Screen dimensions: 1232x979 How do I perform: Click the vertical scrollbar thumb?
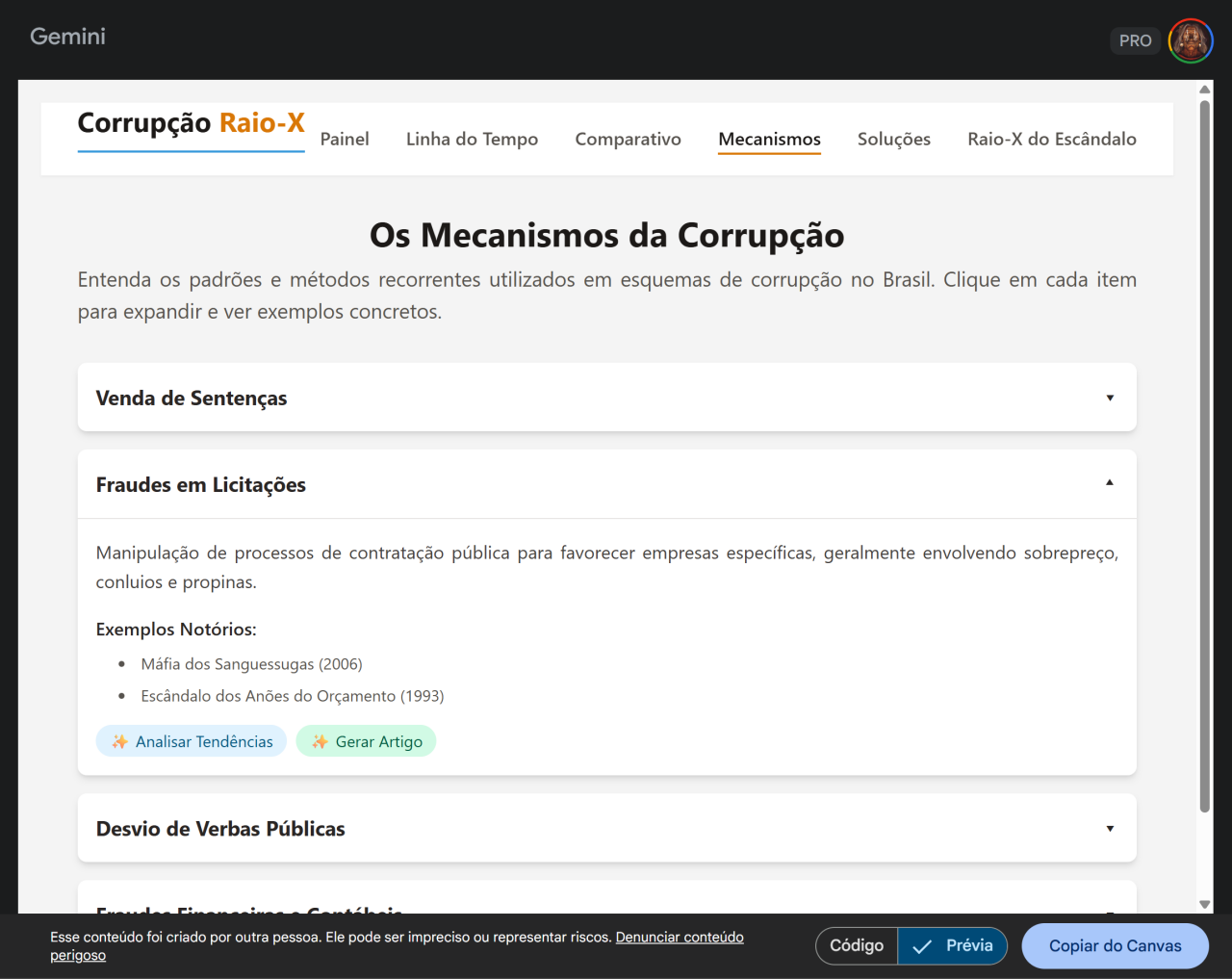pos(1204,452)
